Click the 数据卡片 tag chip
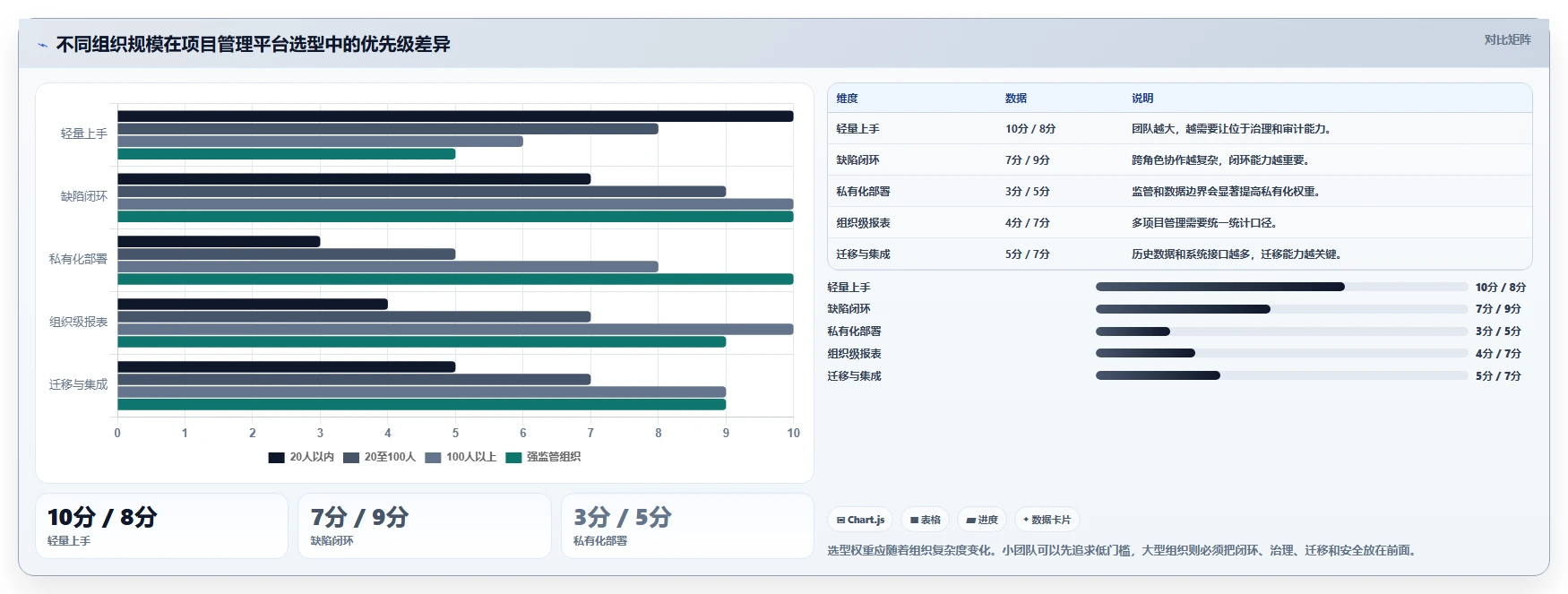 [1047, 520]
